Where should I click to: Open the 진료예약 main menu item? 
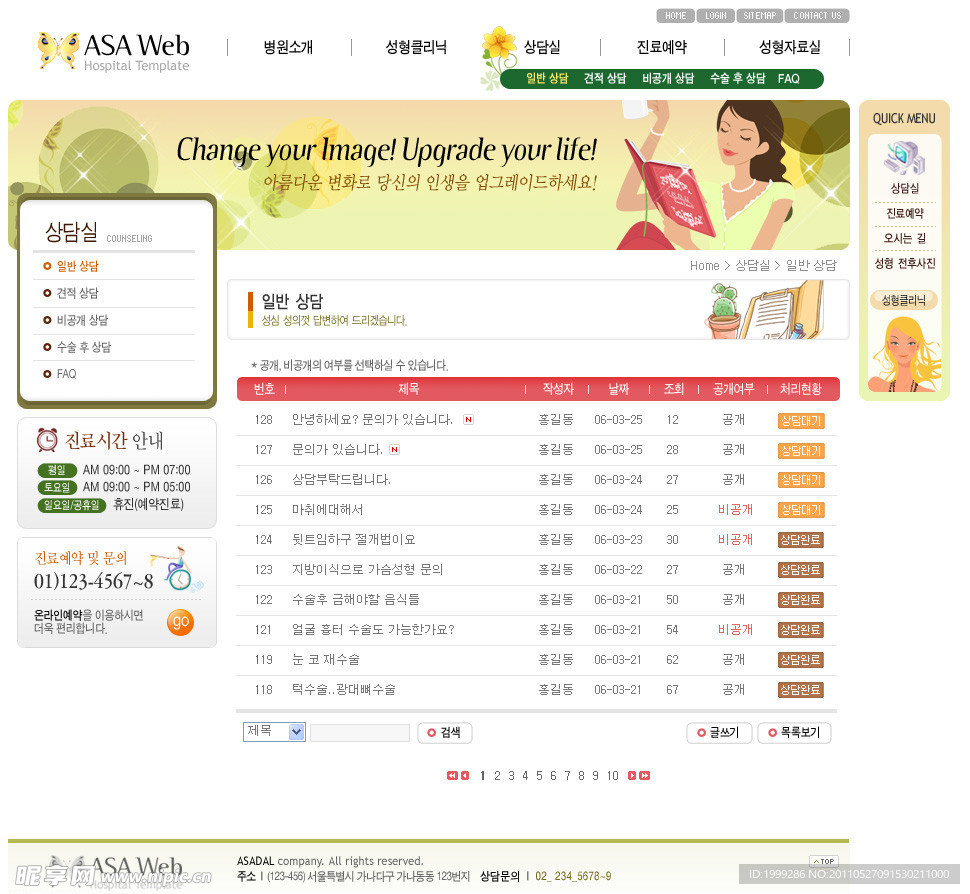pyautogui.click(x=662, y=47)
